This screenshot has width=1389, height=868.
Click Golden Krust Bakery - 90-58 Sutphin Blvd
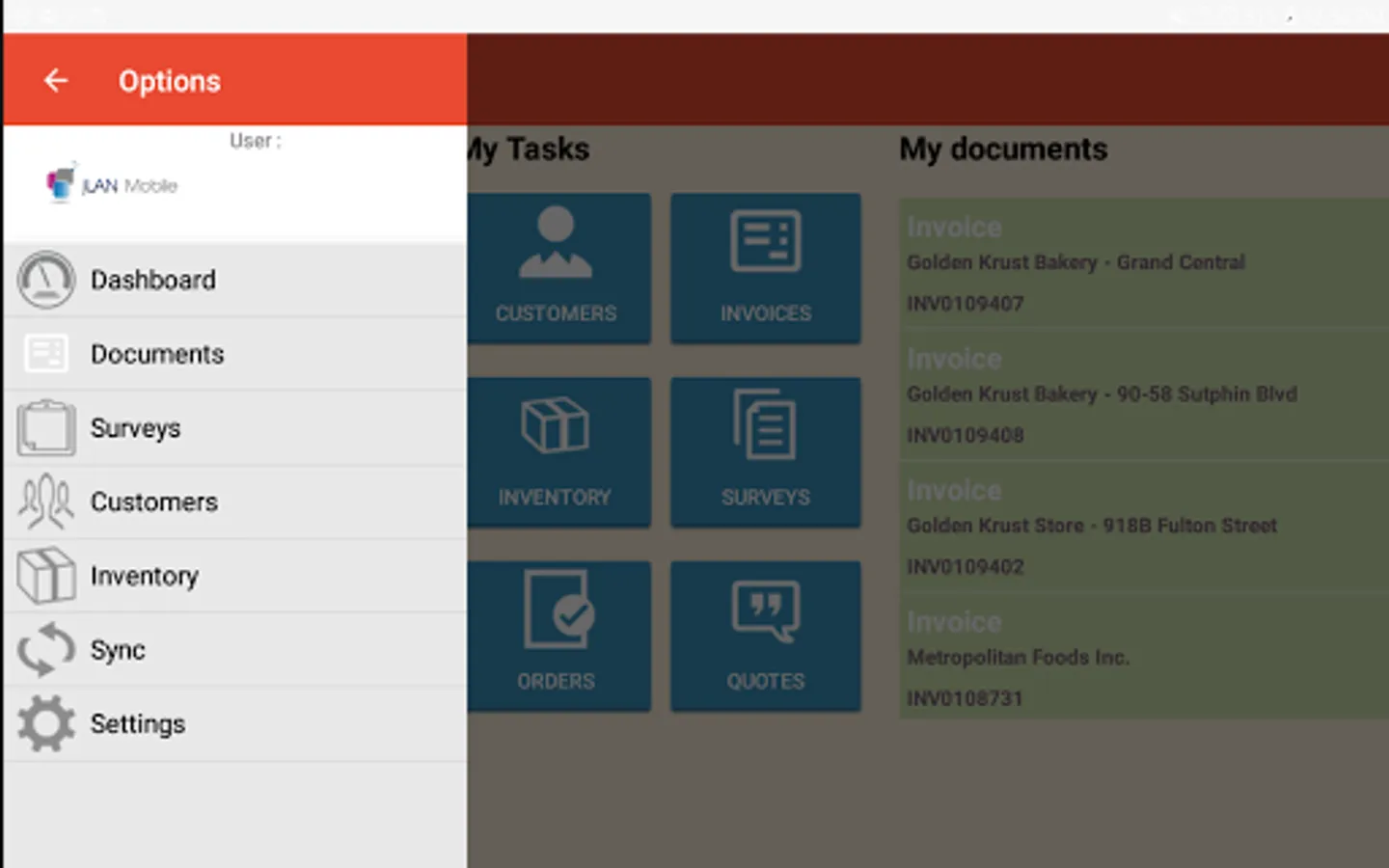click(1102, 394)
